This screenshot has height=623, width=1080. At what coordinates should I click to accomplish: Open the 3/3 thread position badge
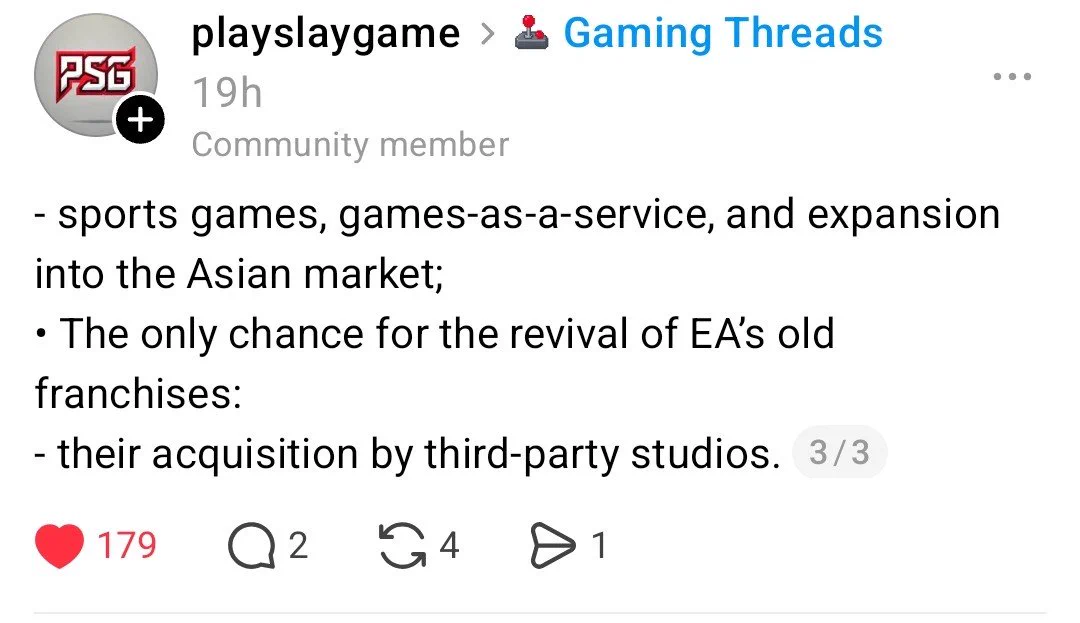[x=839, y=453]
